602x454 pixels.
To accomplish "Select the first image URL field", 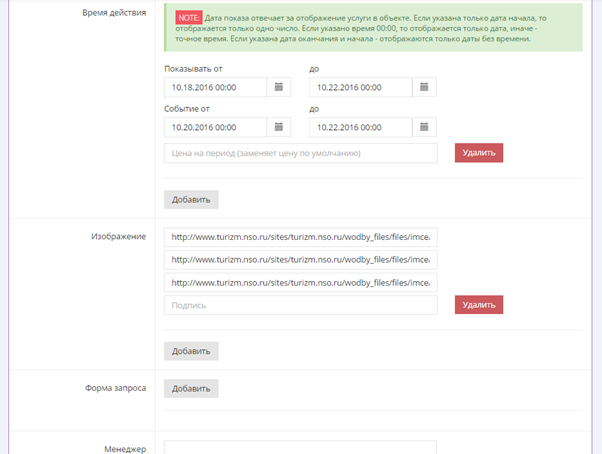I will coord(300,237).
